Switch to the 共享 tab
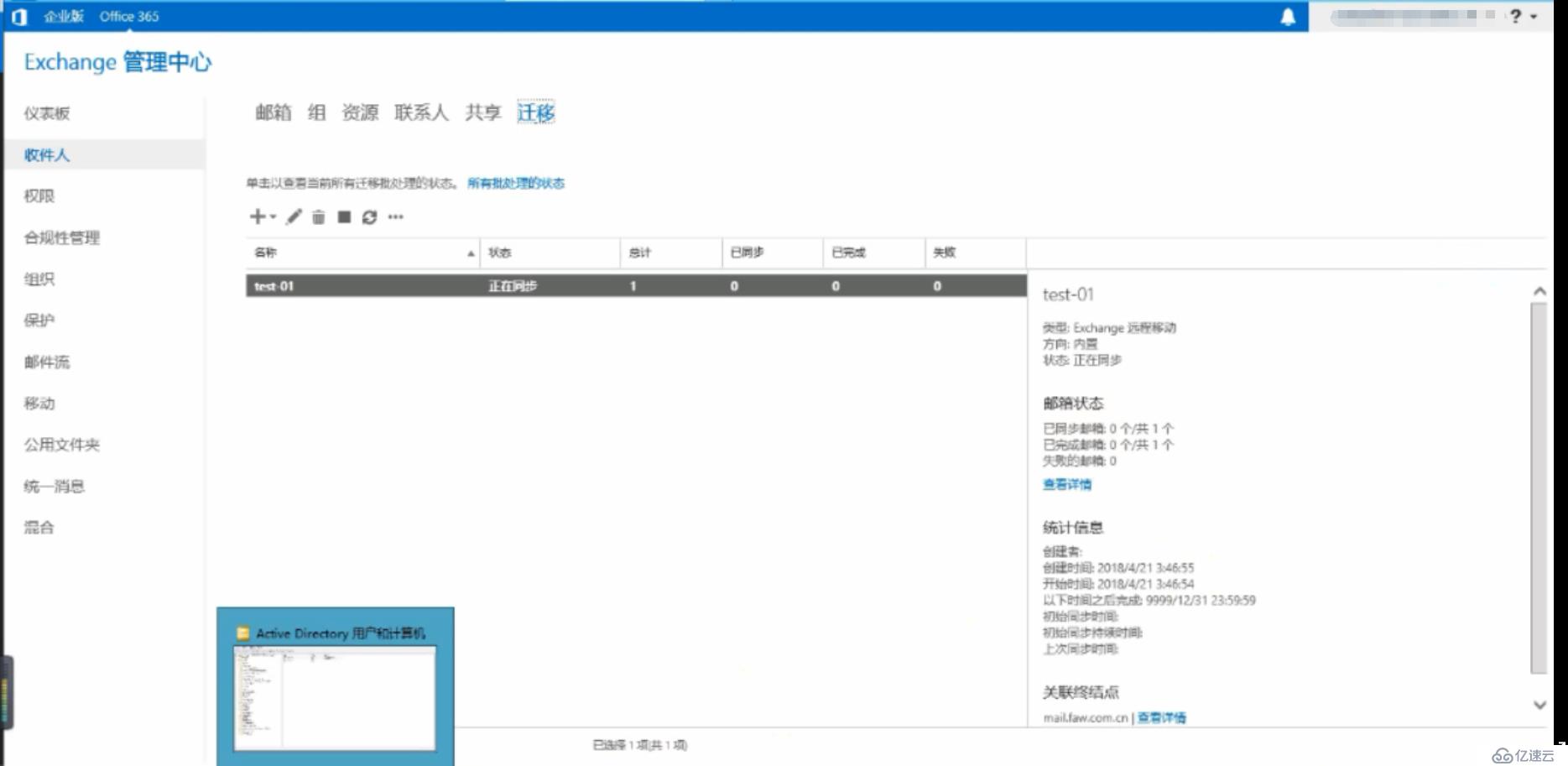Viewport: 1568px width, 766px height. (x=483, y=112)
